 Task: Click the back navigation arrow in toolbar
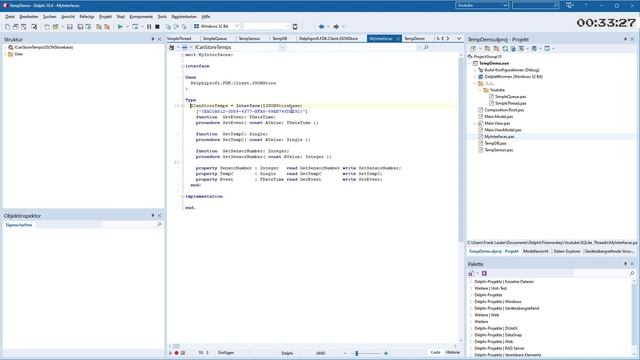(321, 27)
